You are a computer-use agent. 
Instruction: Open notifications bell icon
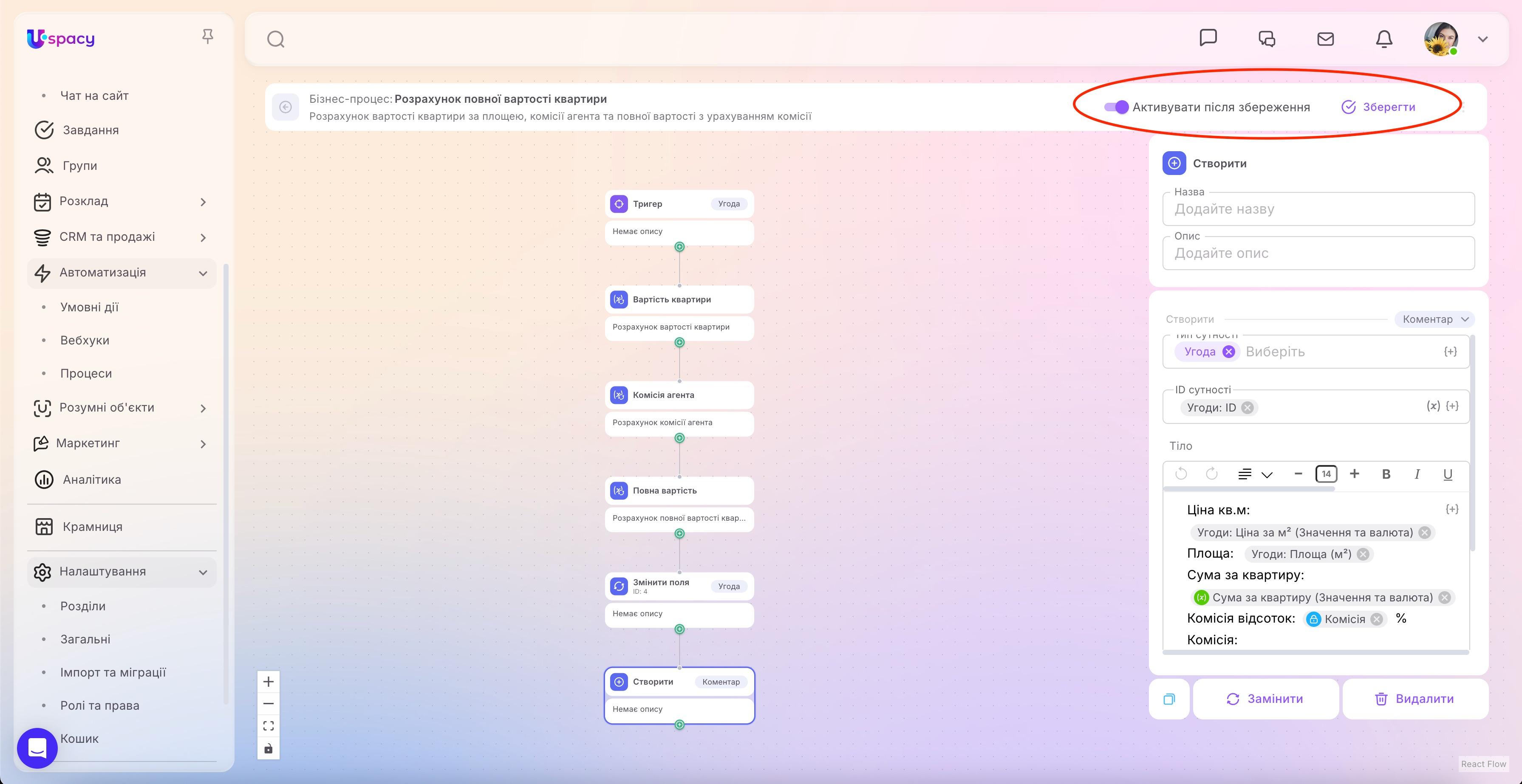(1384, 39)
